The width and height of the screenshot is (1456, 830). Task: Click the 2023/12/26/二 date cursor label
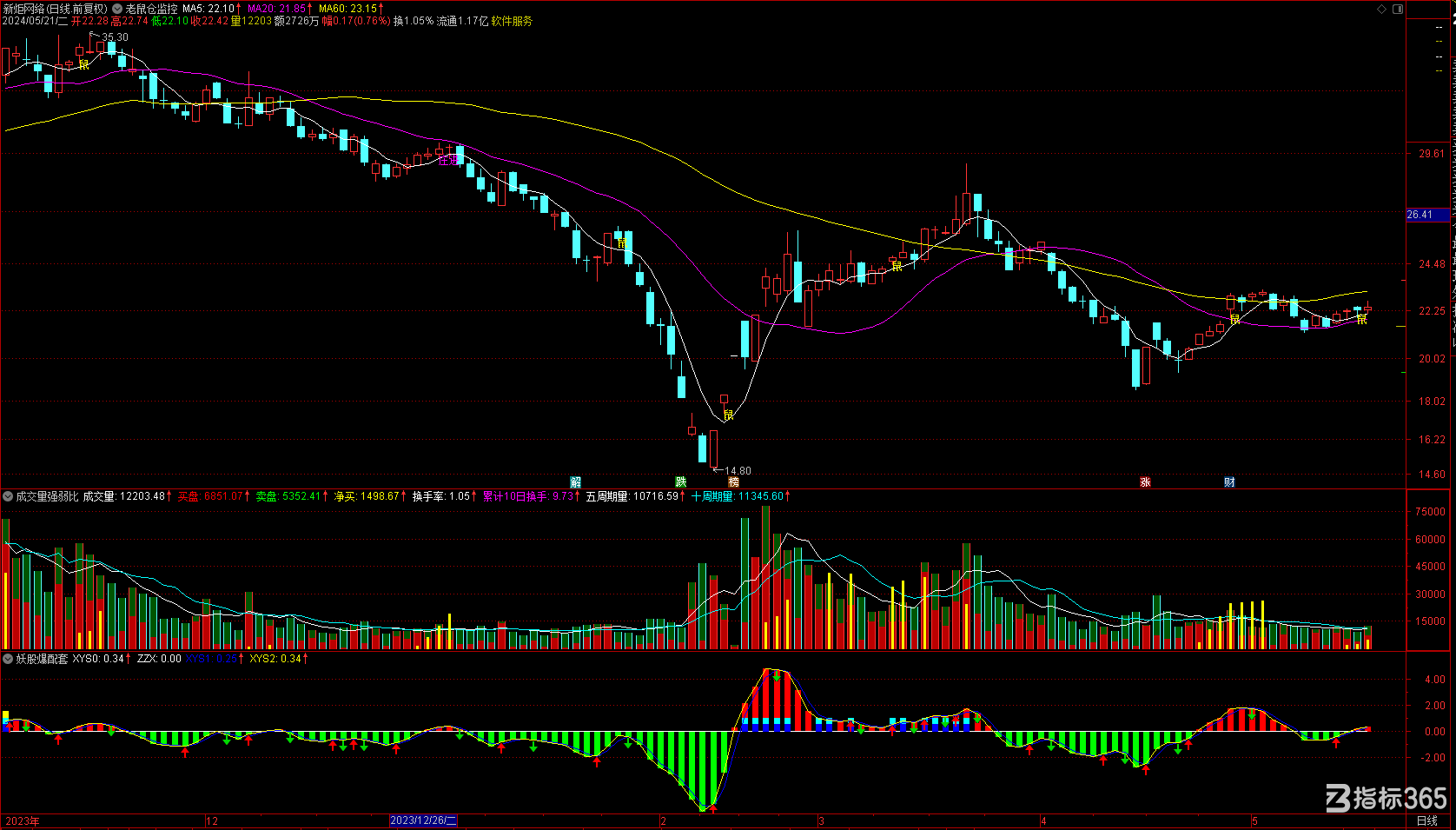pyautogui.click(x=423, y=820)
